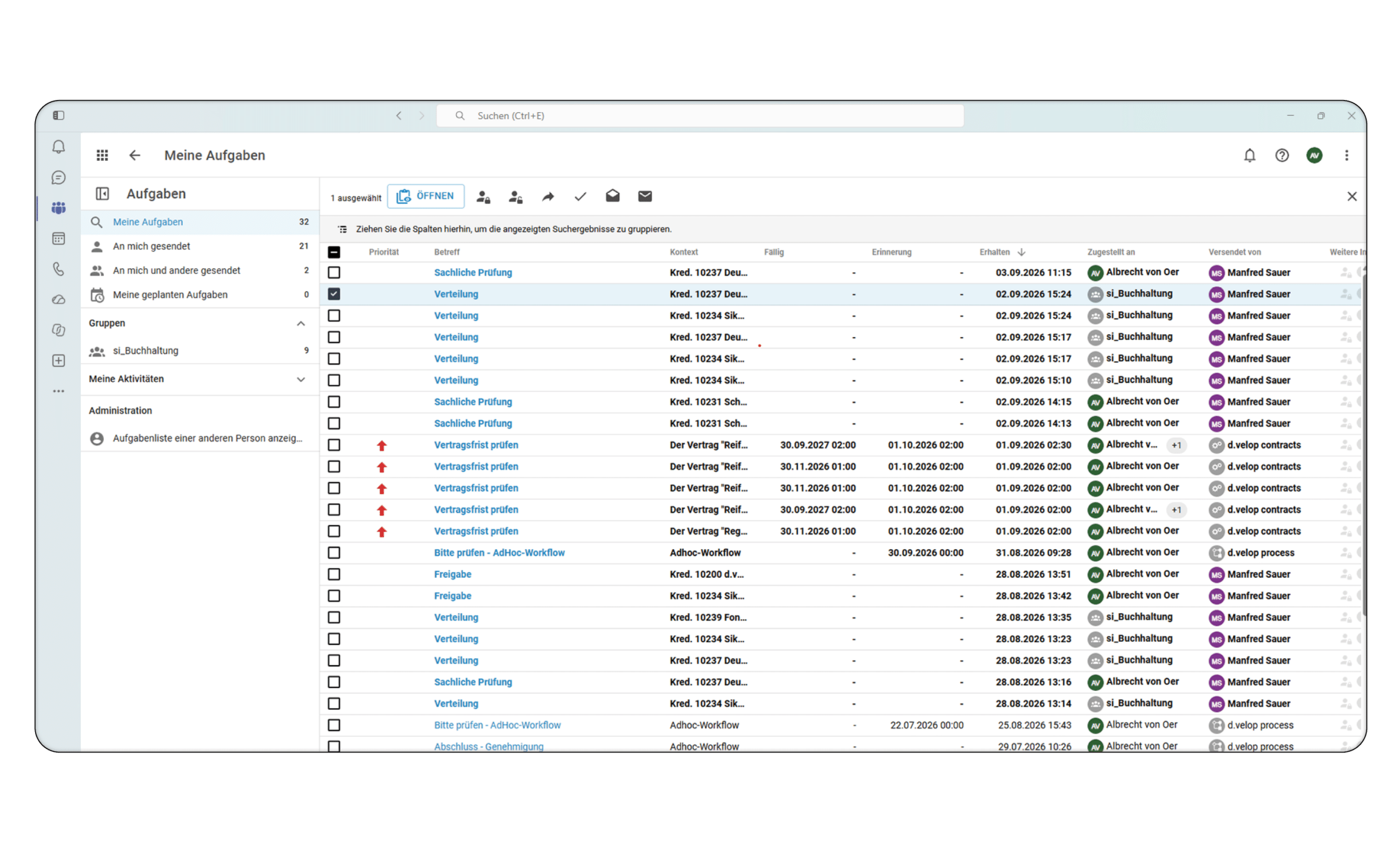Check the first Sachliche Prüfung row checkbox
Viewport: 1400px width, 854px height.
pyautogui.click(x=334, y=272)
